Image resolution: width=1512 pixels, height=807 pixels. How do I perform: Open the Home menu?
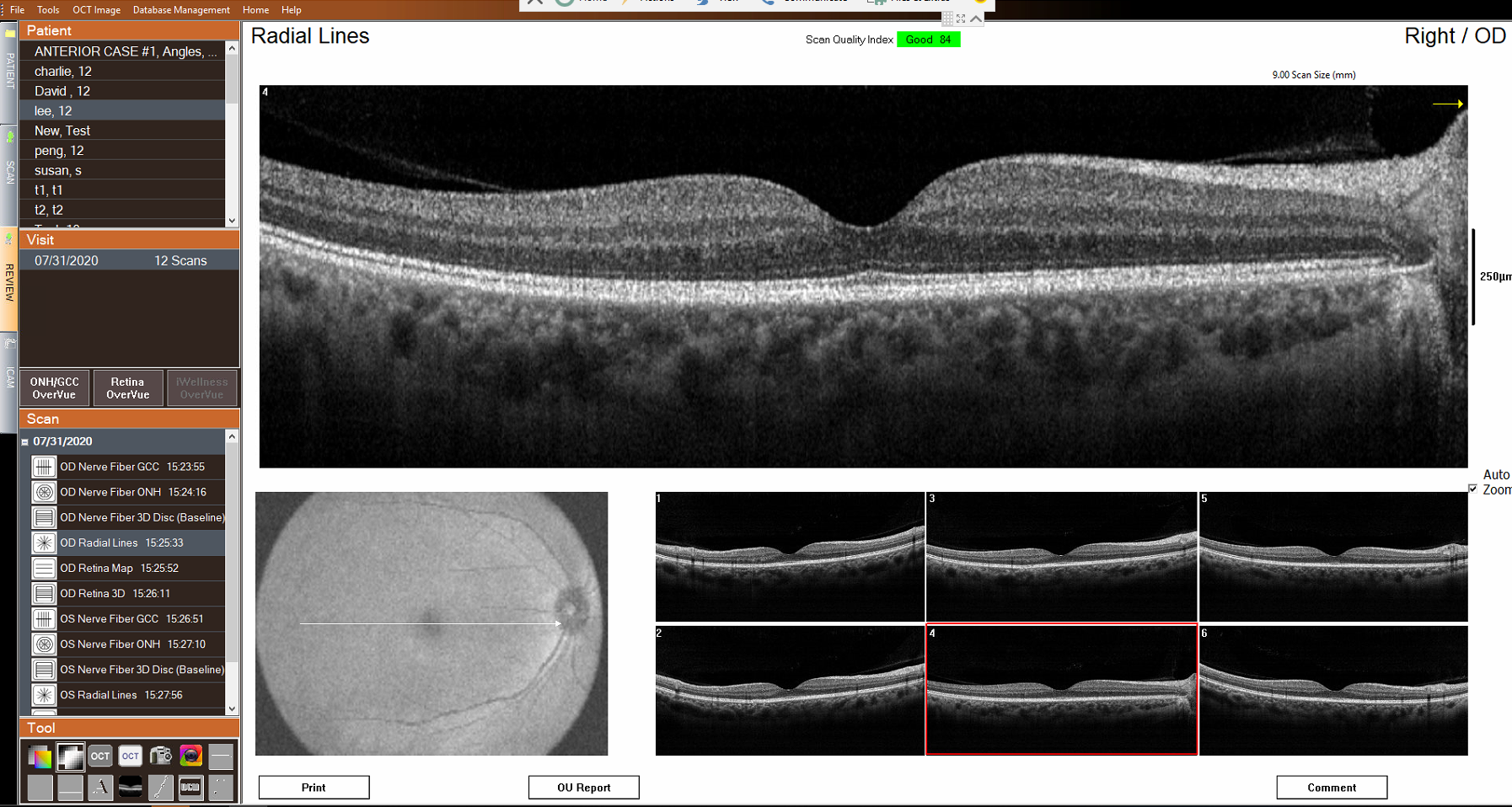click(255, 10)
